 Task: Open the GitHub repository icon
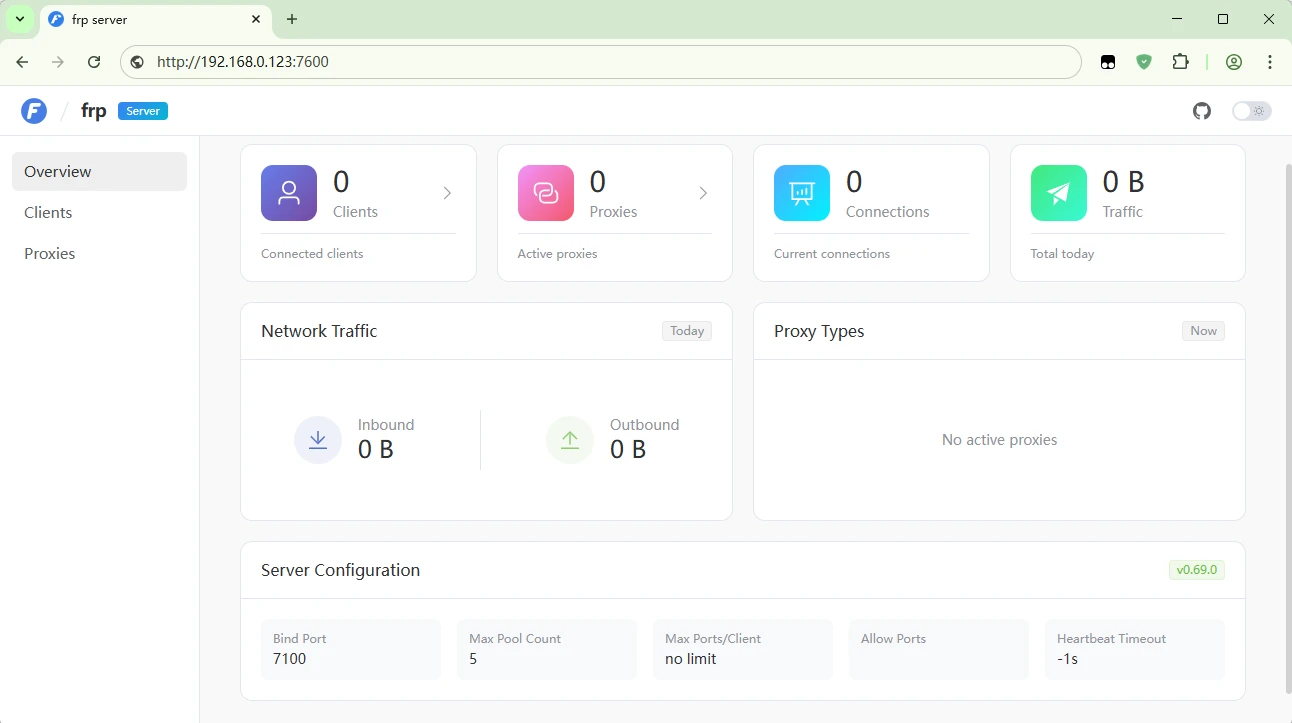[x=1202, y=111]
